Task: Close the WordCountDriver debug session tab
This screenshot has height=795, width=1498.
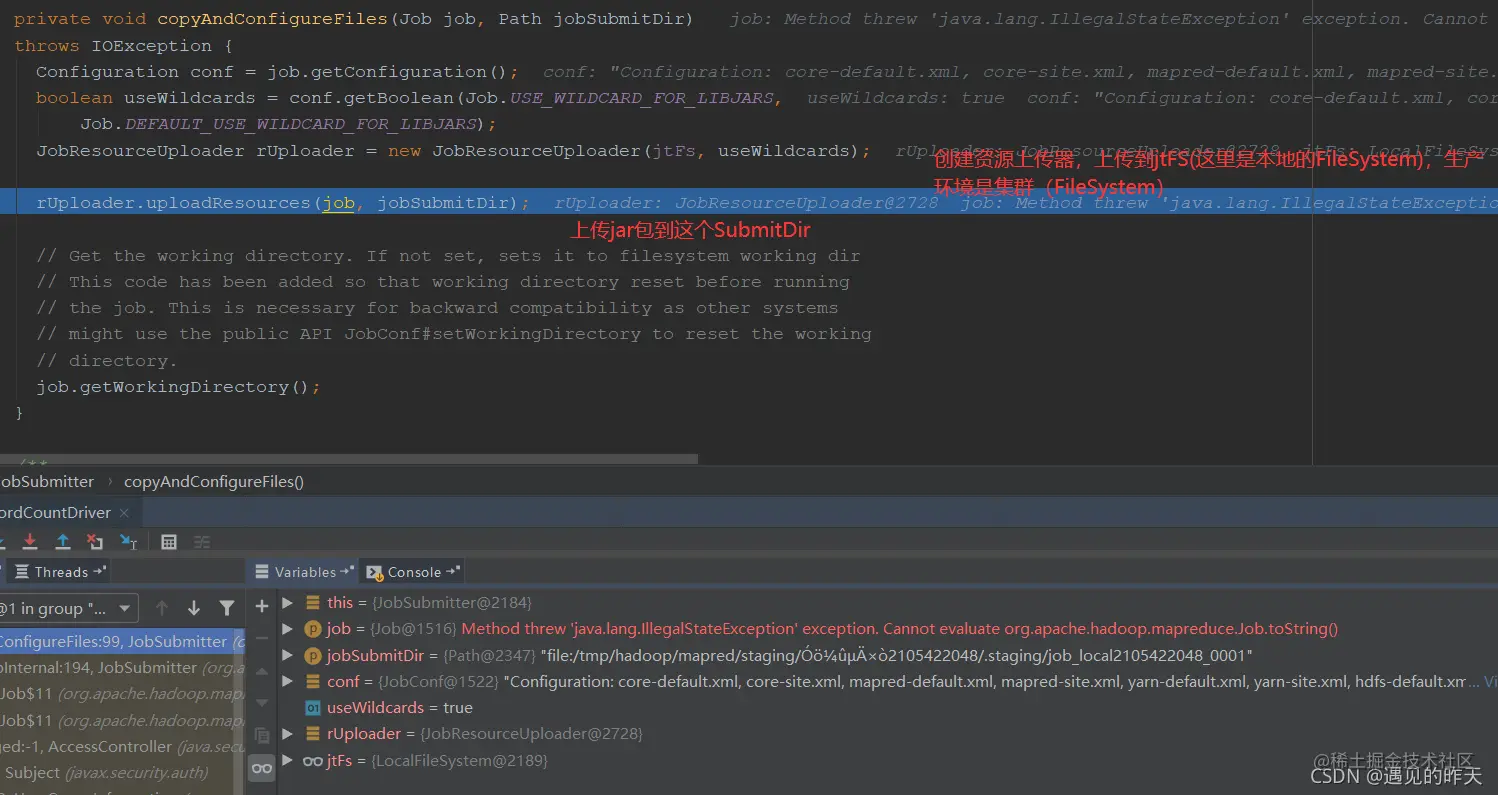Action: click(x=125, y=513)
